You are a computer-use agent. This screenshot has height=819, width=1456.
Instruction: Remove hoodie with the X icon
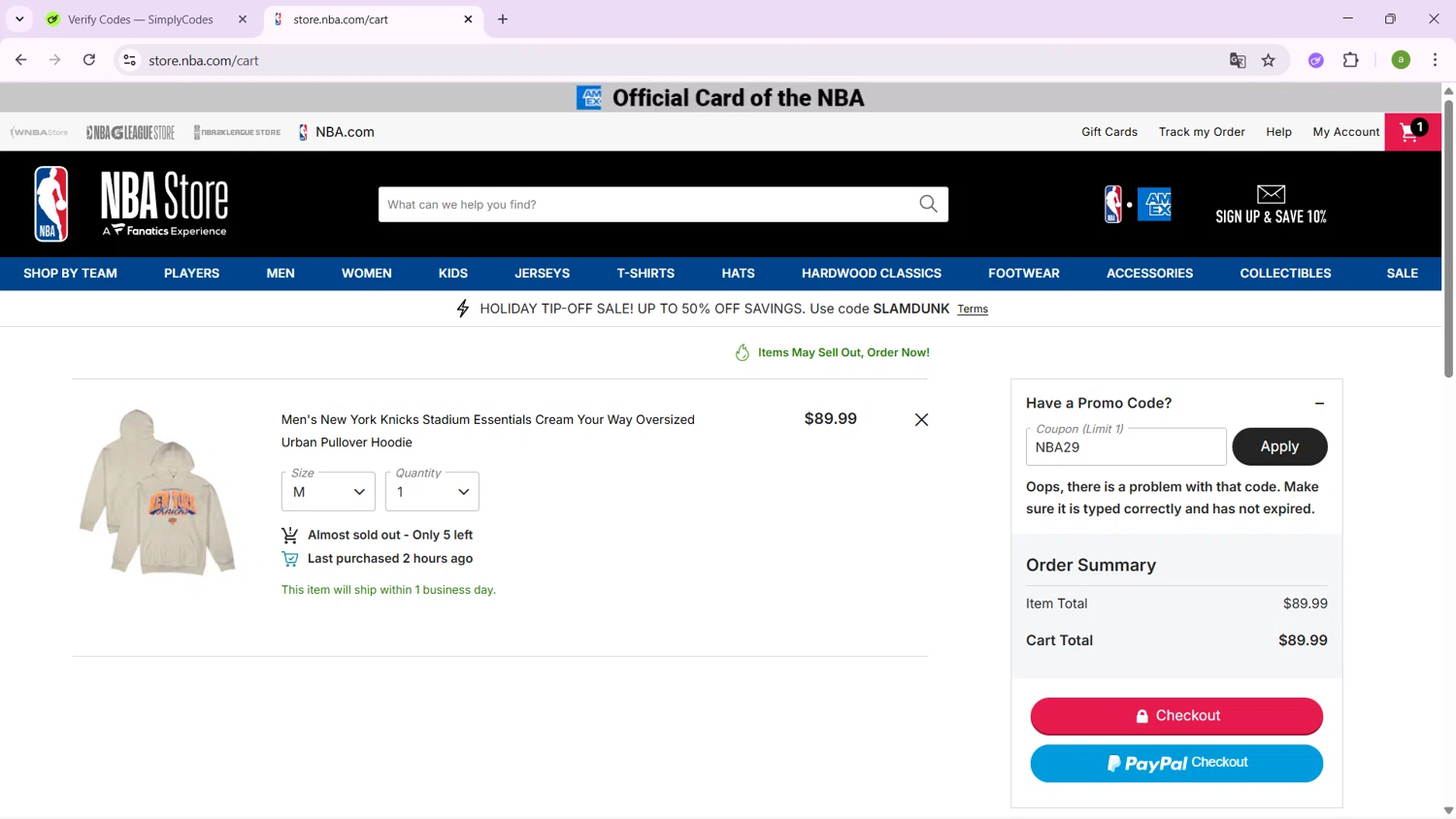point(921,419)
